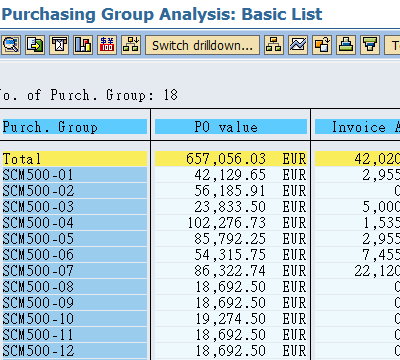Image resolution: width=400 pixels, height=360 pixels.
Task: Click invoice amount starting 5,000 for SCM500-03
Action: pyautogui.click(x=357, y=207)
